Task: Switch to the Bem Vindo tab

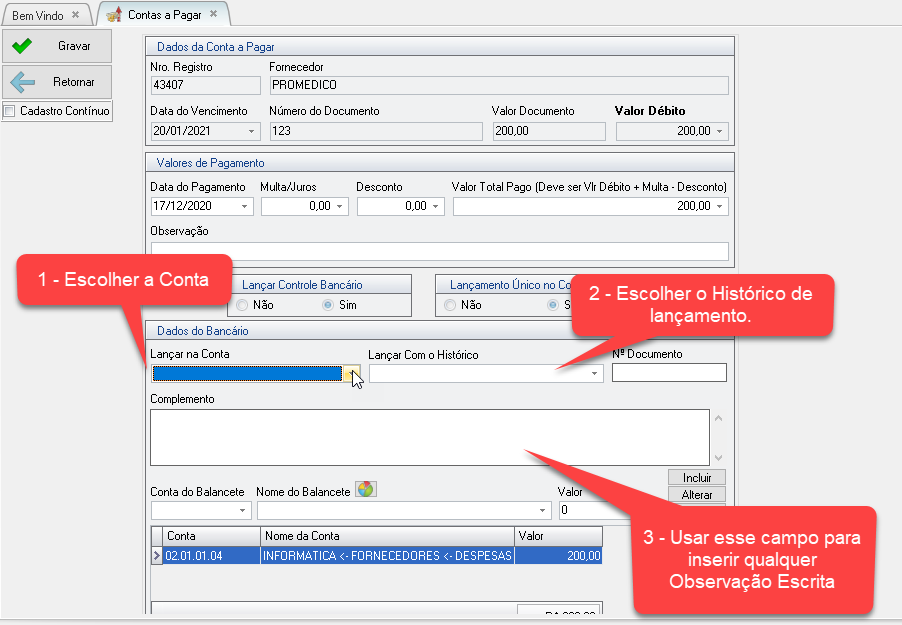Action: point(38,15)
